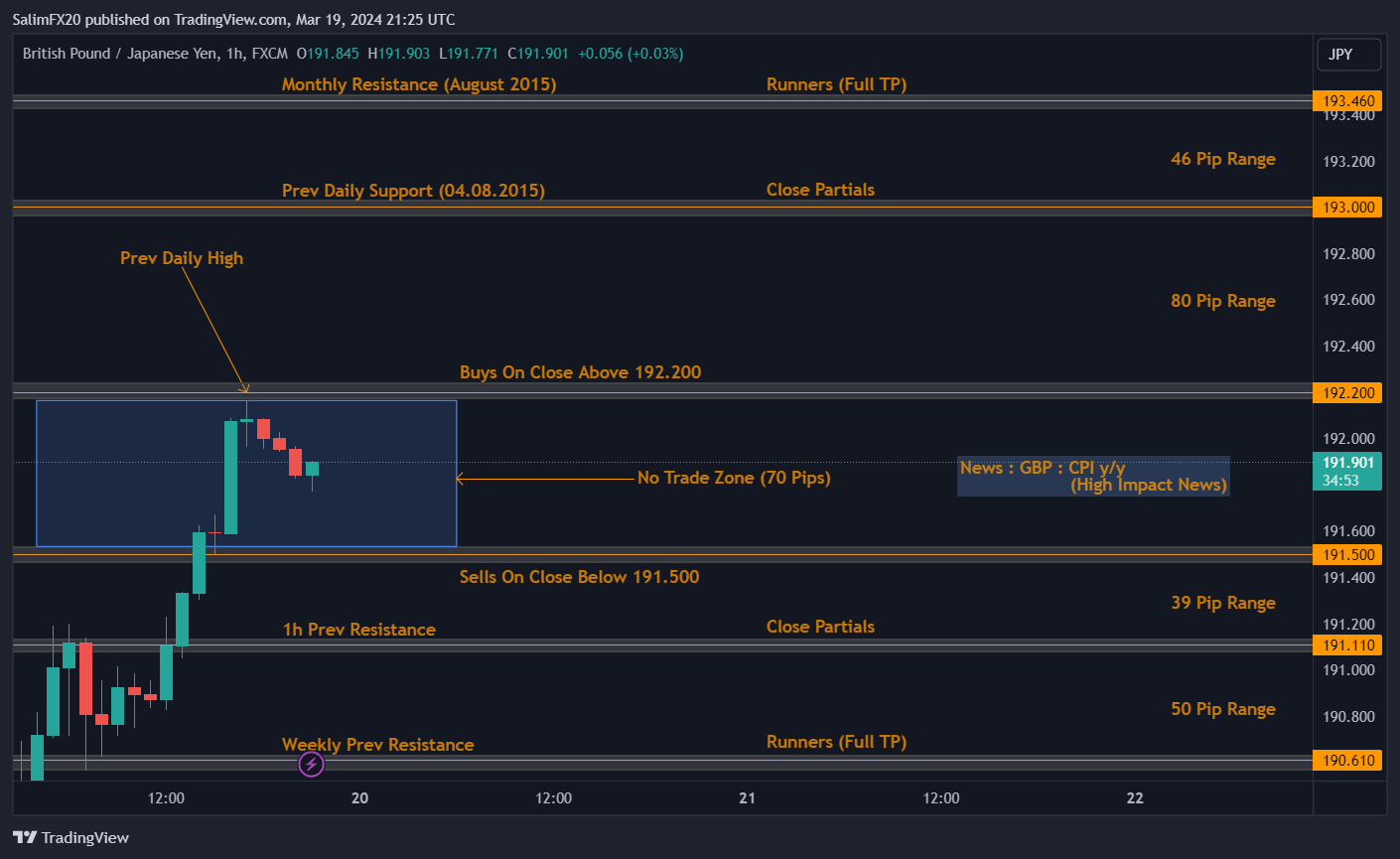Click the News GBP CPI y/y text box
Screen dimensions: 1400x859
pyautogui.click(x=1092, y=476)
